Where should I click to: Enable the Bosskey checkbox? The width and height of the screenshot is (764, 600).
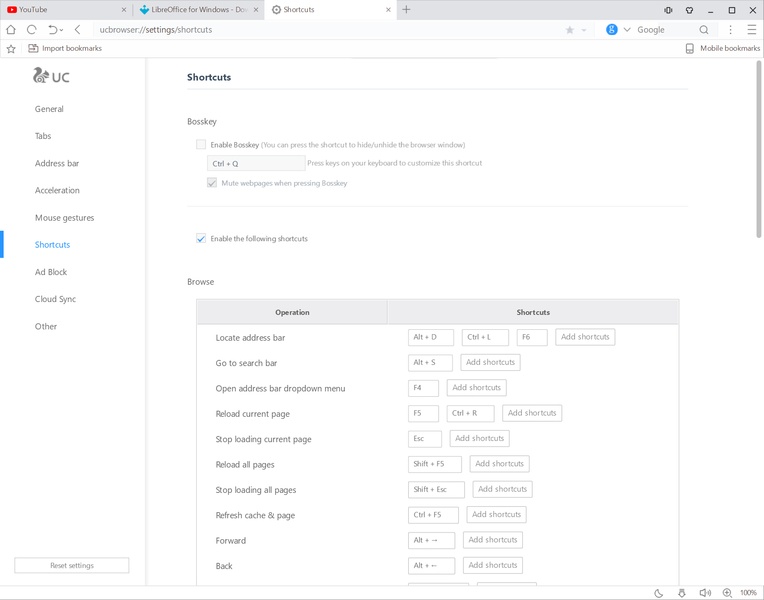pyautogui.click(x=201, y=145)
